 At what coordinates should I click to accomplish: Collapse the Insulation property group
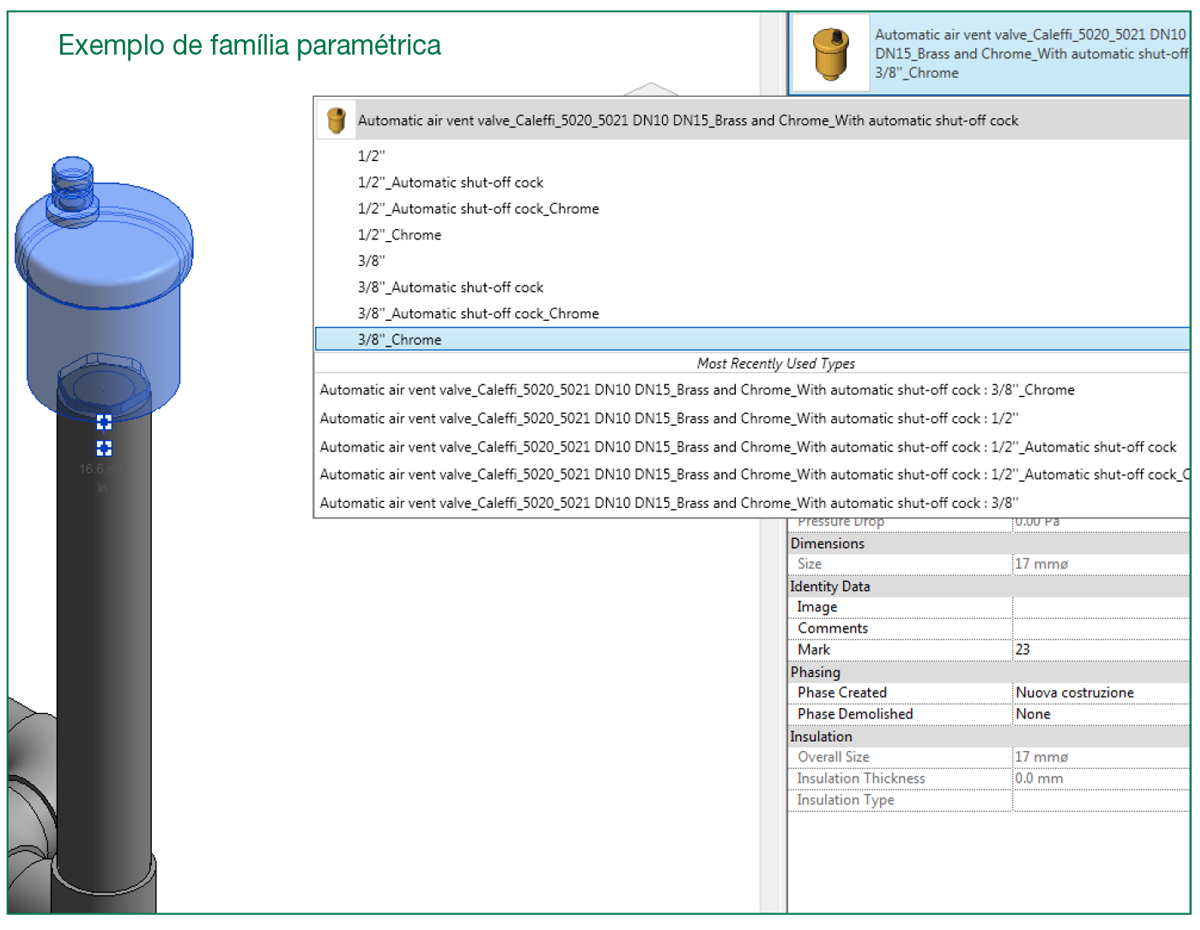click(x=821, y=737)
